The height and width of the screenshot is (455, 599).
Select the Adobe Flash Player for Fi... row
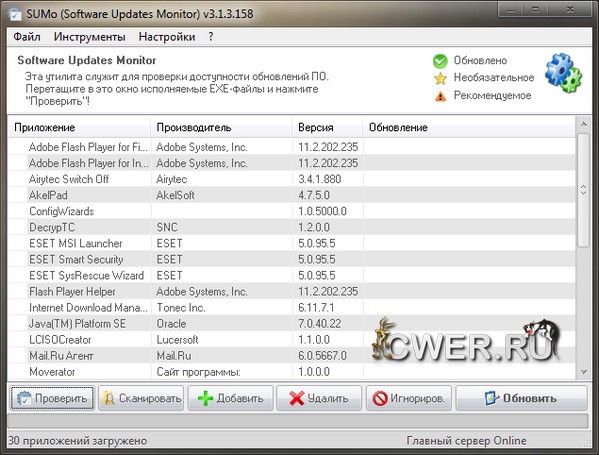pyautogui.click(x=292, y=147)
